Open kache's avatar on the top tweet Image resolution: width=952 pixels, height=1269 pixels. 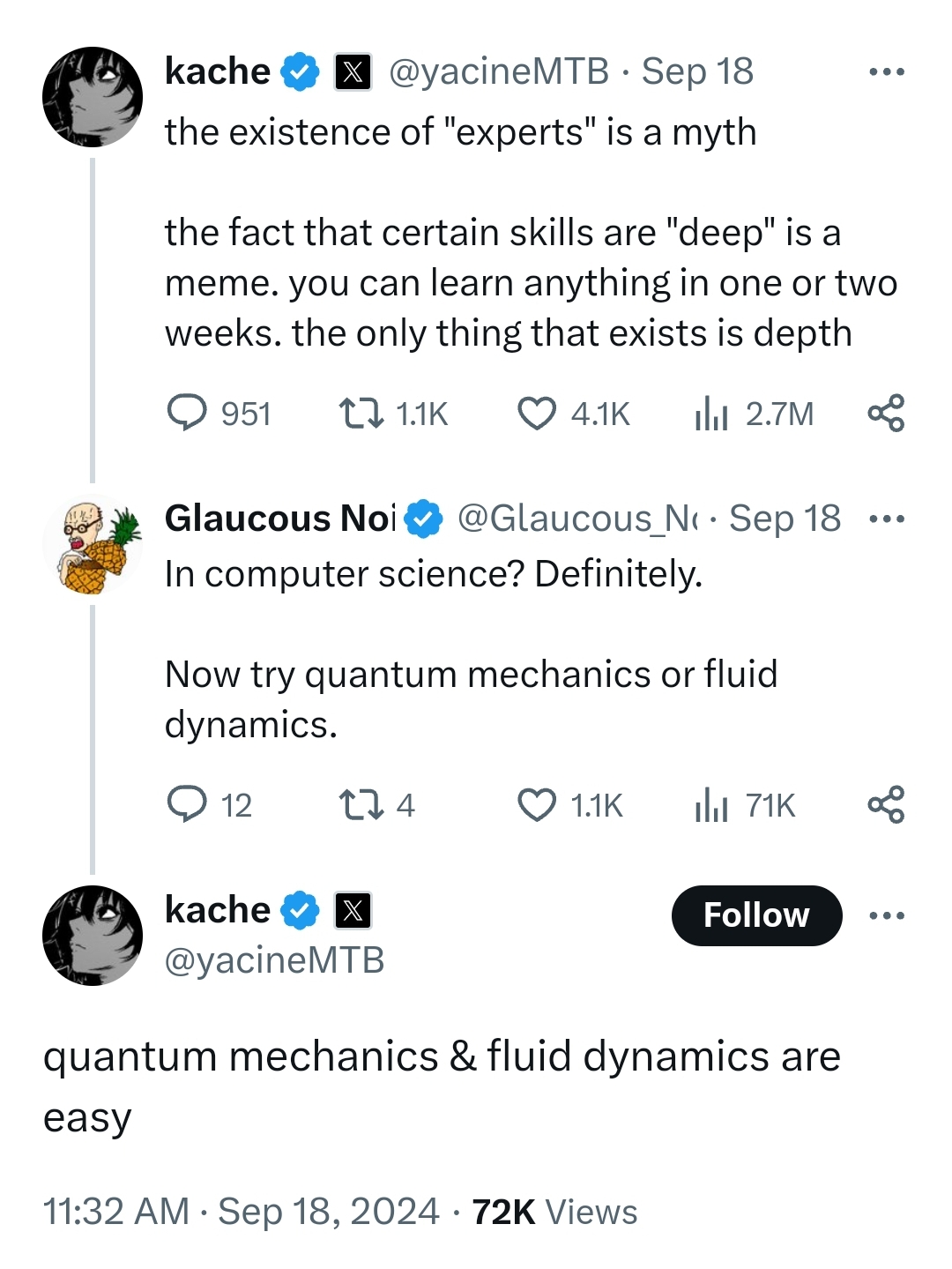pos(93,97)
